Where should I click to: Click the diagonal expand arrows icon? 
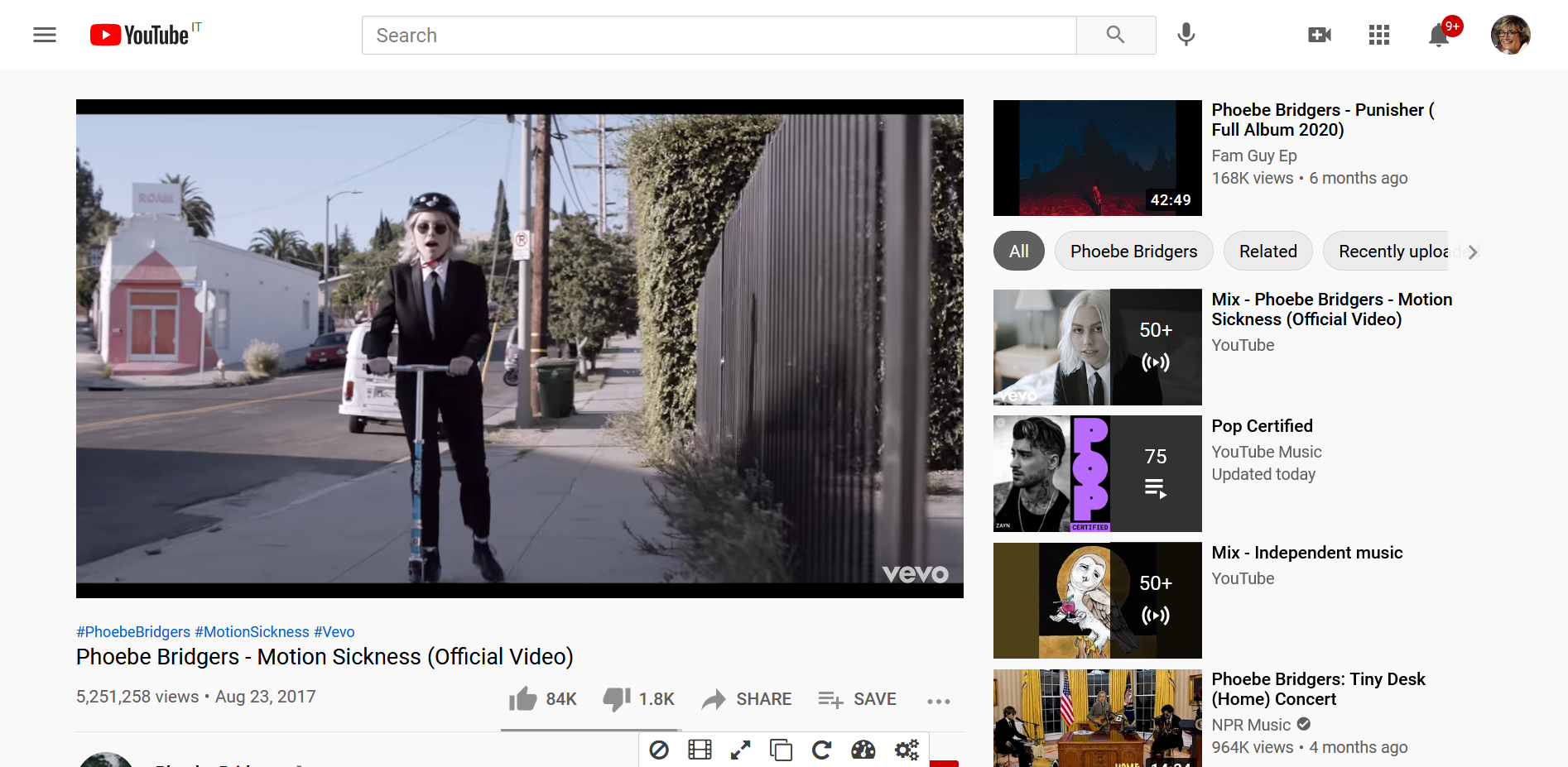pyautogui.click(x=741, y=750)
